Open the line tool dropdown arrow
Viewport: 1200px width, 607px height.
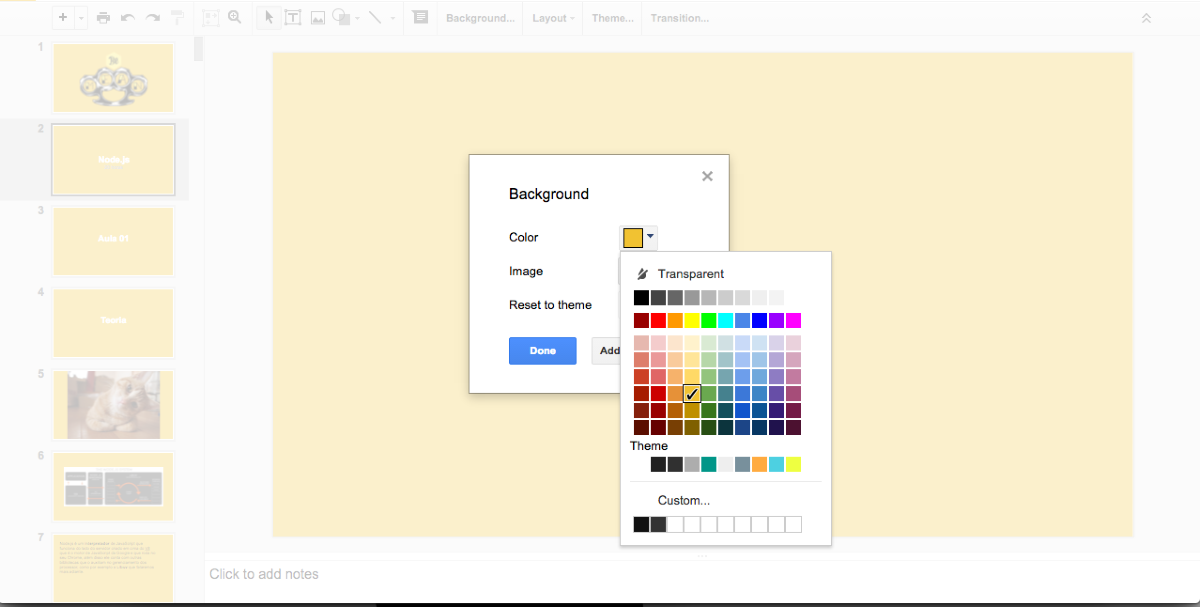click(392, 17)
